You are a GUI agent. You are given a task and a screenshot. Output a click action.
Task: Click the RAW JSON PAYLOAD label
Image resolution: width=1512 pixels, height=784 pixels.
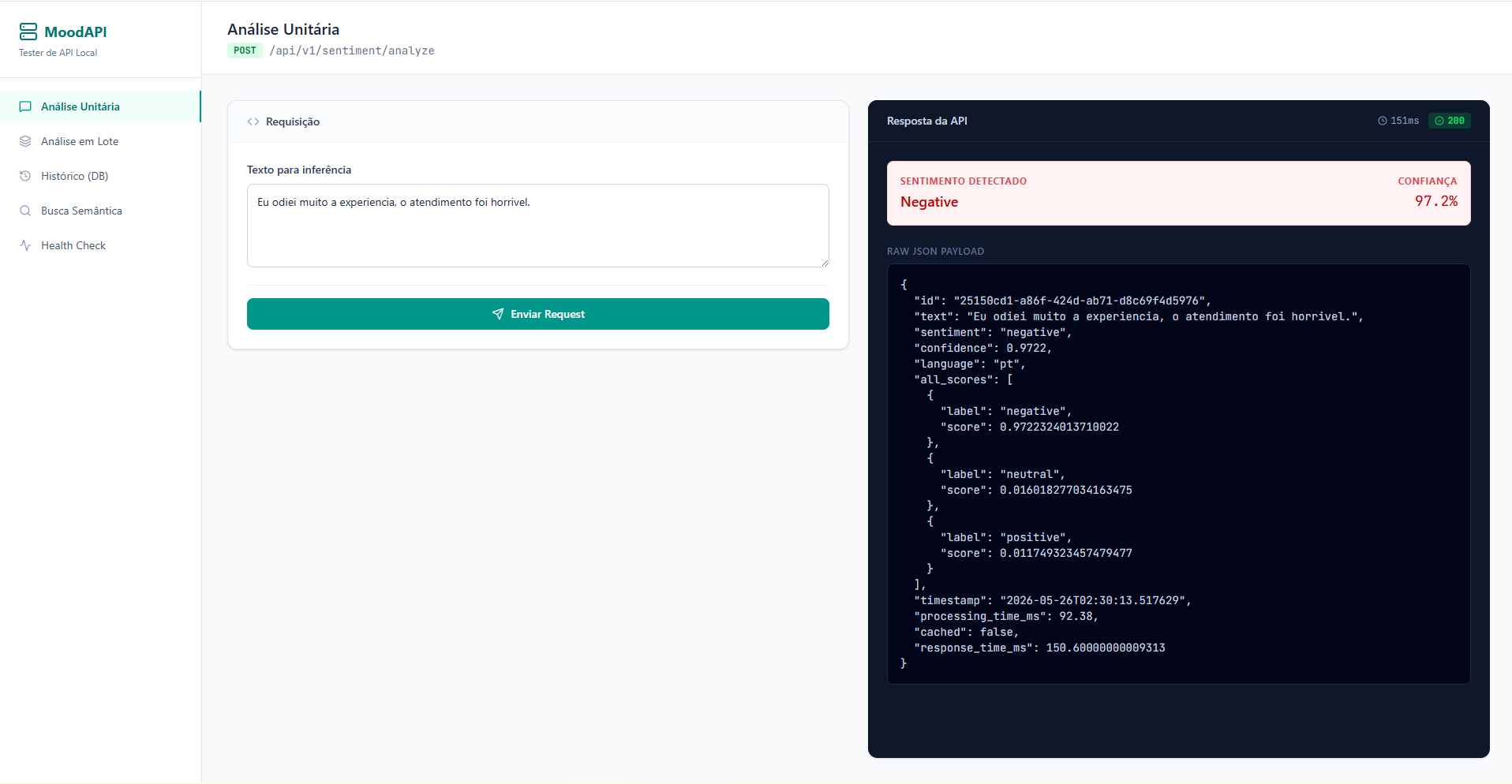(x=935, y=252)
